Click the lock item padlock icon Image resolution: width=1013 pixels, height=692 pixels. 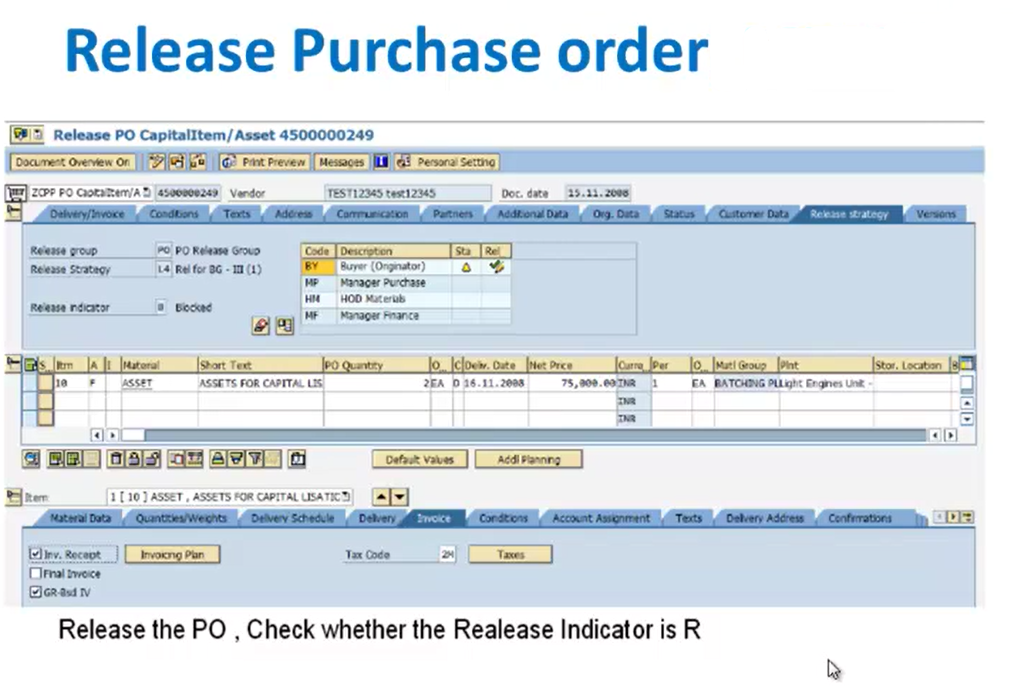134,459
